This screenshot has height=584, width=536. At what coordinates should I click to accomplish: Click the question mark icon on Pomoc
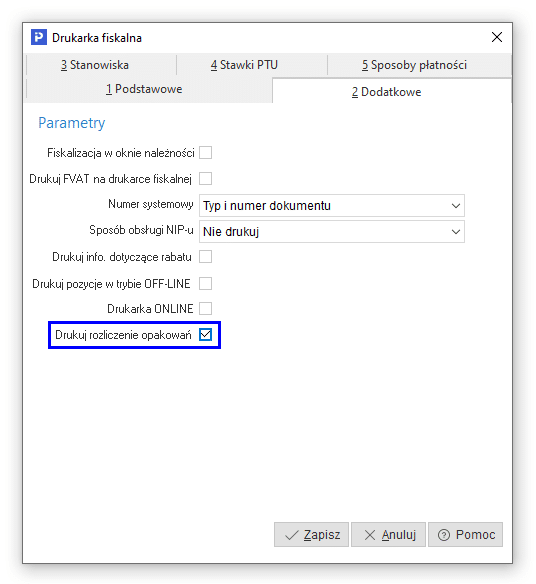pos(444,535)
